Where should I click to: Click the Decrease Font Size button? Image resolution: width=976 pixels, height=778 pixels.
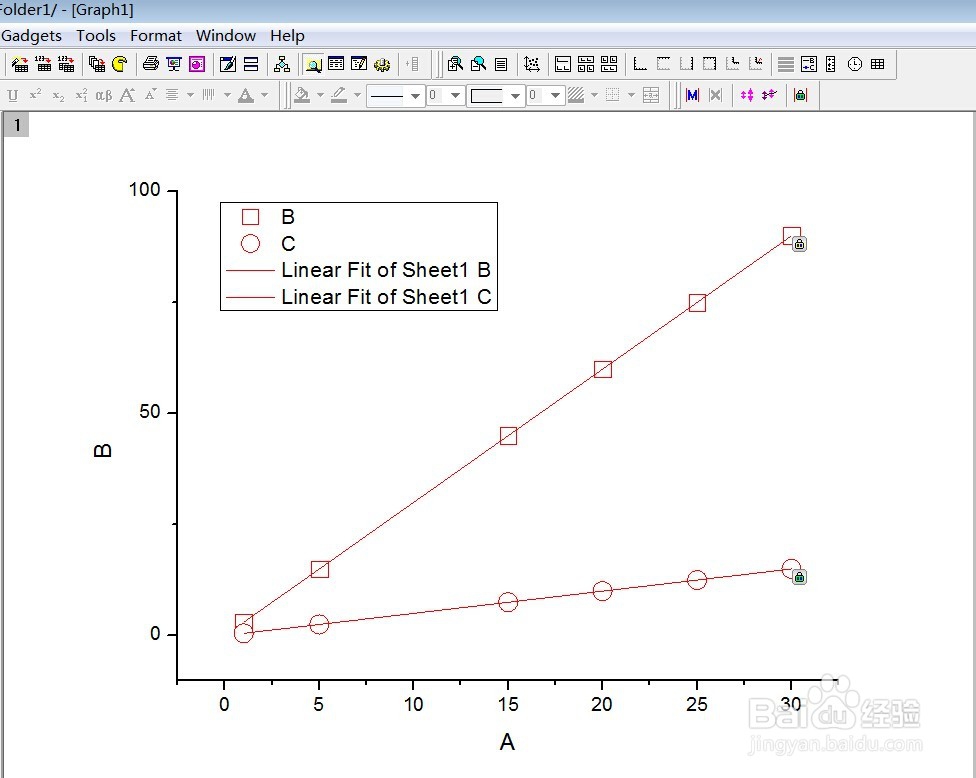(150, 95)
